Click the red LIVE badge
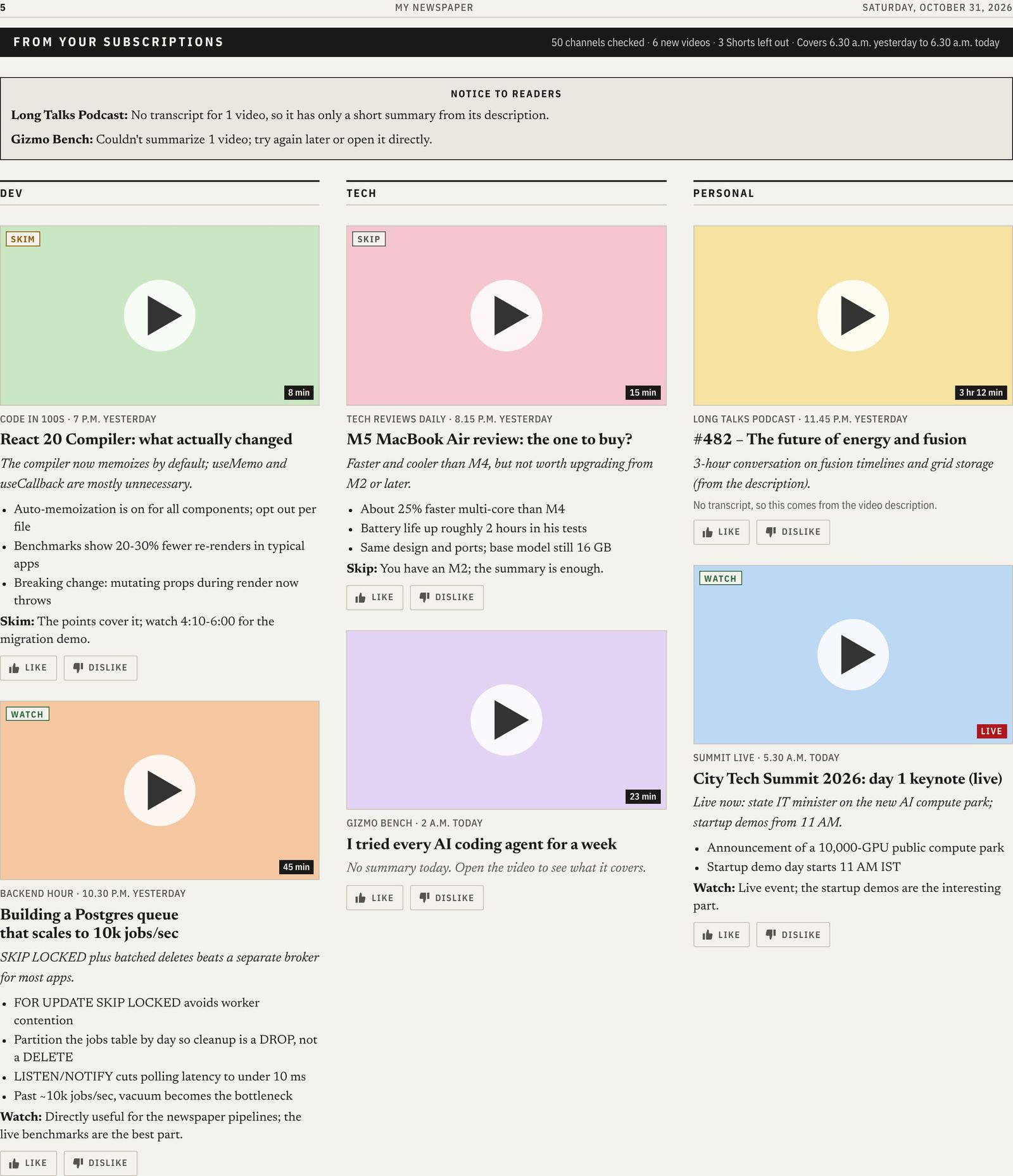Image resolution: width=1013 pixels, height=1176 pixels. 991,731
